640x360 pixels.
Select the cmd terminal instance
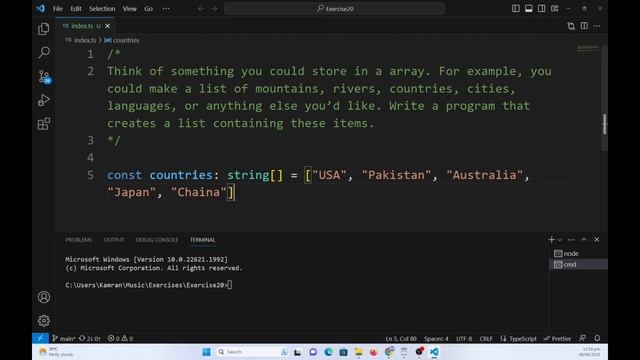(578, 264)
